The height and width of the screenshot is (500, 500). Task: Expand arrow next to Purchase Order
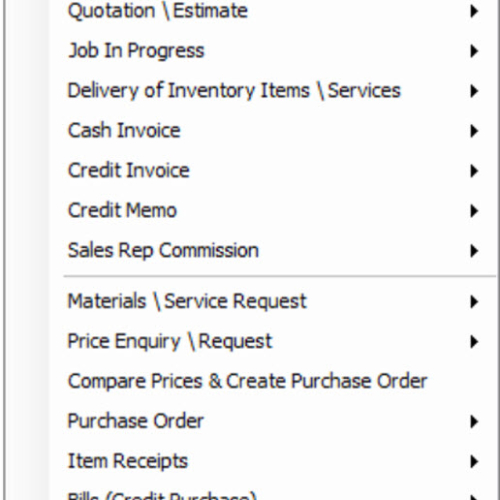click(x=474, y=422)
